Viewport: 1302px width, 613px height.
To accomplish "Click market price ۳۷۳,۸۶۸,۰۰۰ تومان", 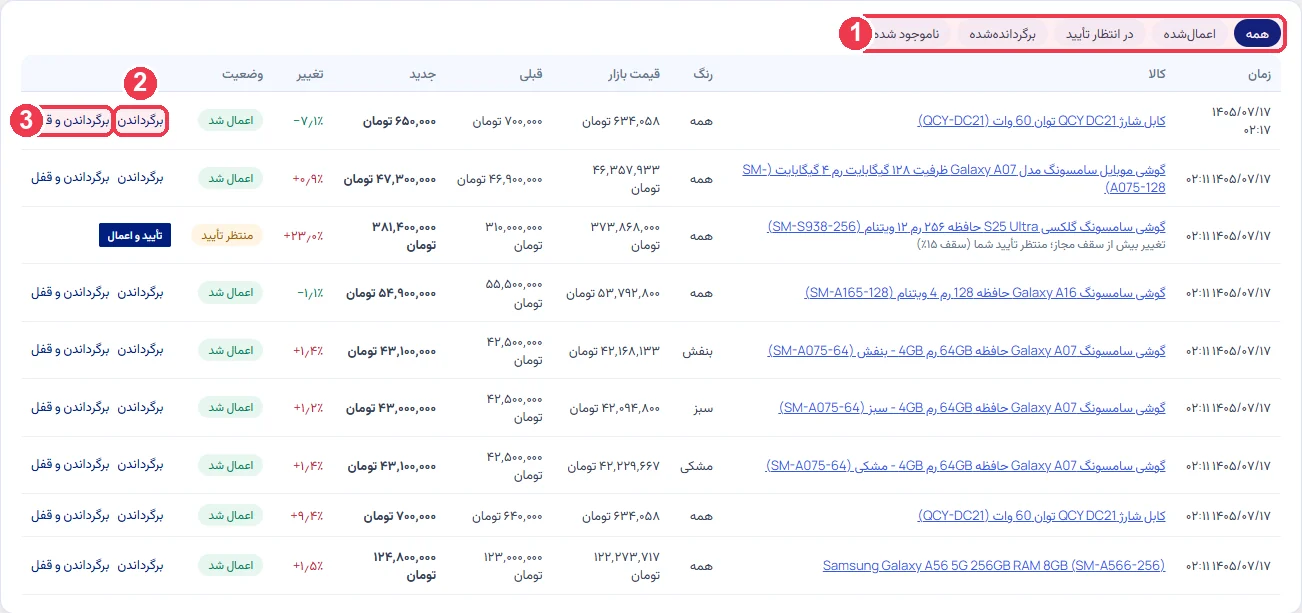I will pos(626,236).
